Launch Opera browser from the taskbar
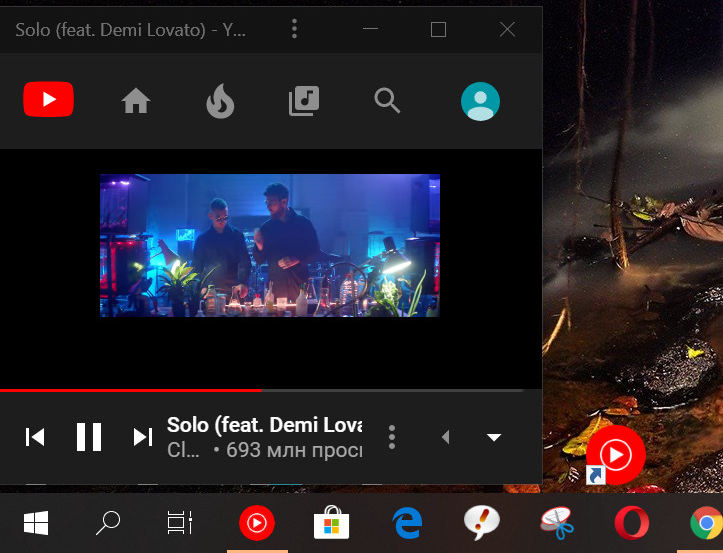This screenshot has width=723, height=553. [632, 523]
